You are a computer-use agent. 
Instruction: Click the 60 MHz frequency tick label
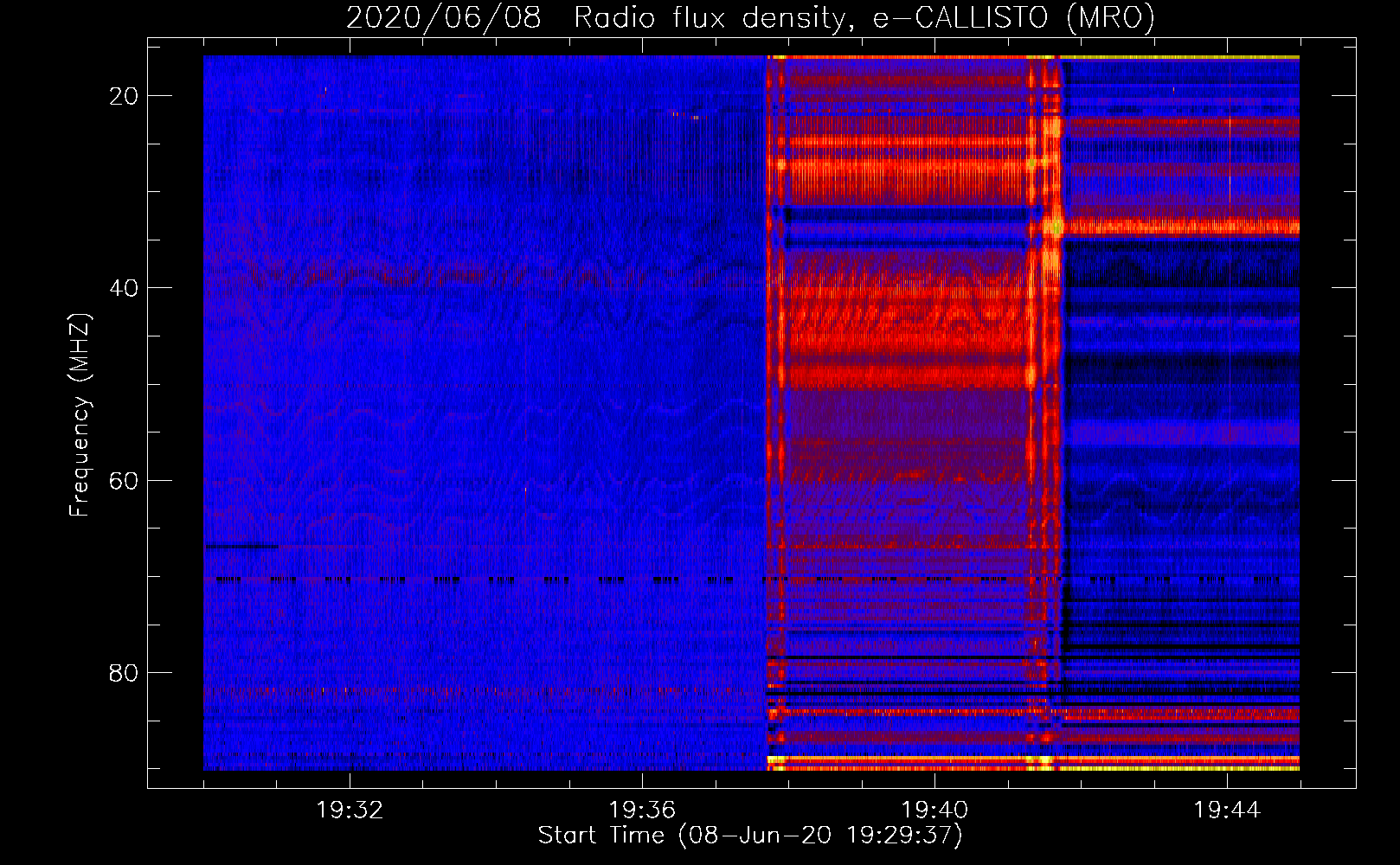[124, 480]
